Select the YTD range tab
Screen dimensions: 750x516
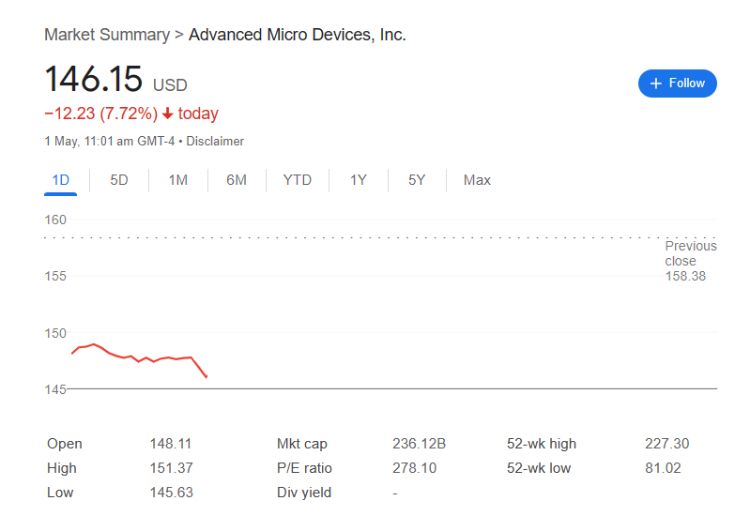click(x=297, y=180)
